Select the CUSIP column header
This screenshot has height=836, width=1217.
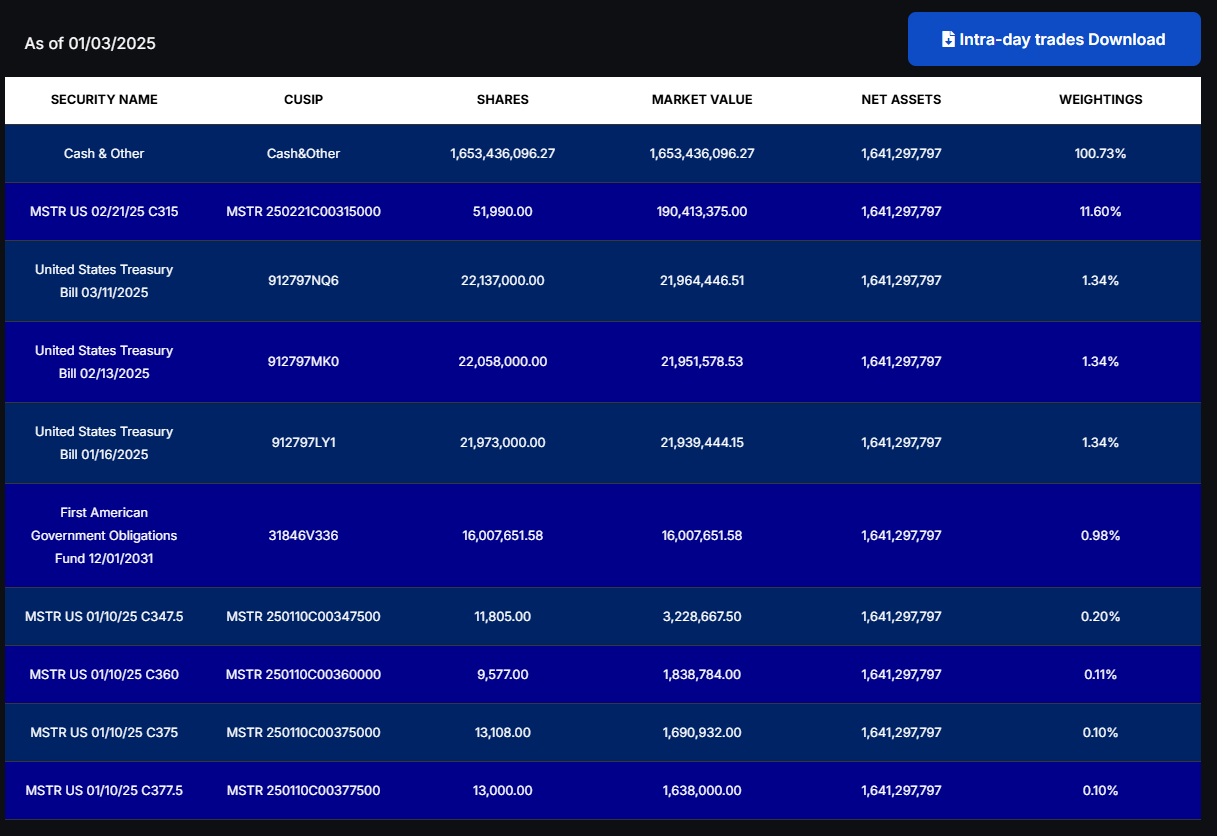303,100
